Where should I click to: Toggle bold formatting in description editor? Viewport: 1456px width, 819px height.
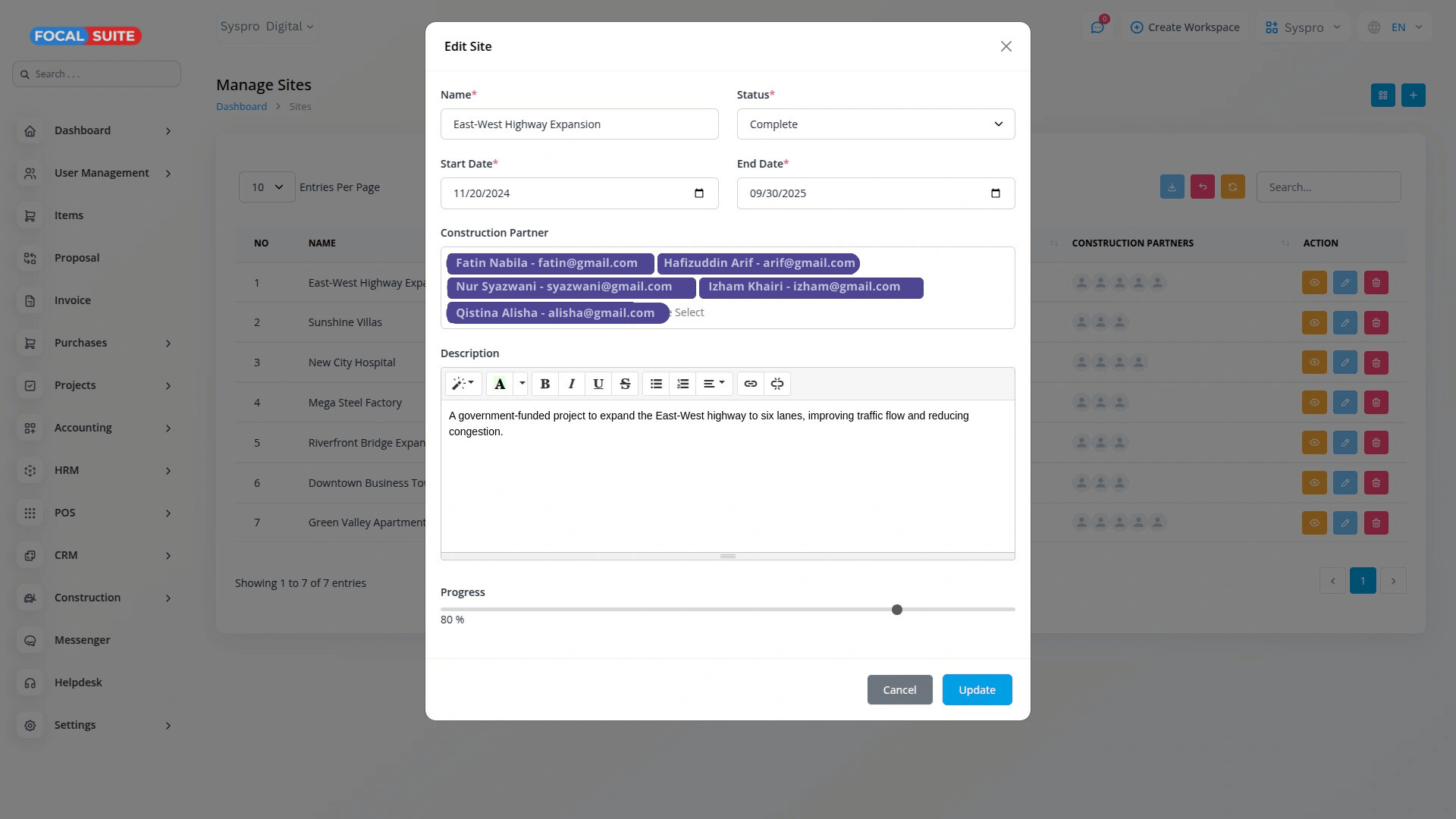tap(544, 384)
